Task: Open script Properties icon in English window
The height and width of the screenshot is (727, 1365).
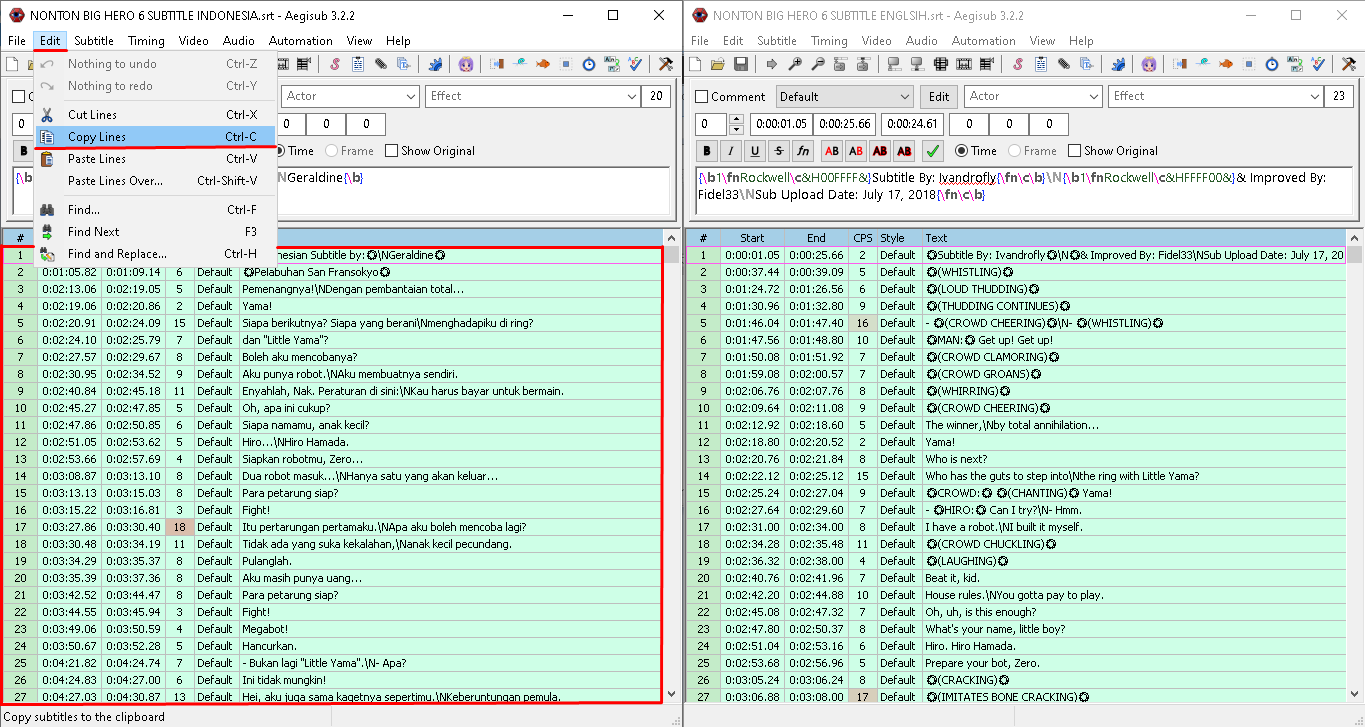Action: click(x=1041, y=64)
